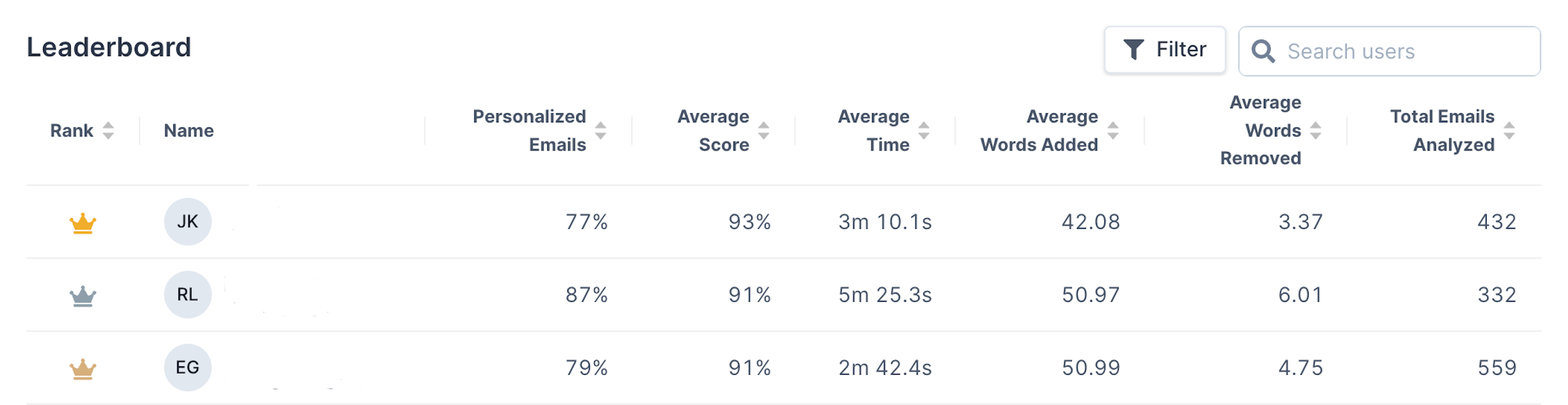
Task: Sort leaderboard by Rank arrows
Action: [108, 130]
